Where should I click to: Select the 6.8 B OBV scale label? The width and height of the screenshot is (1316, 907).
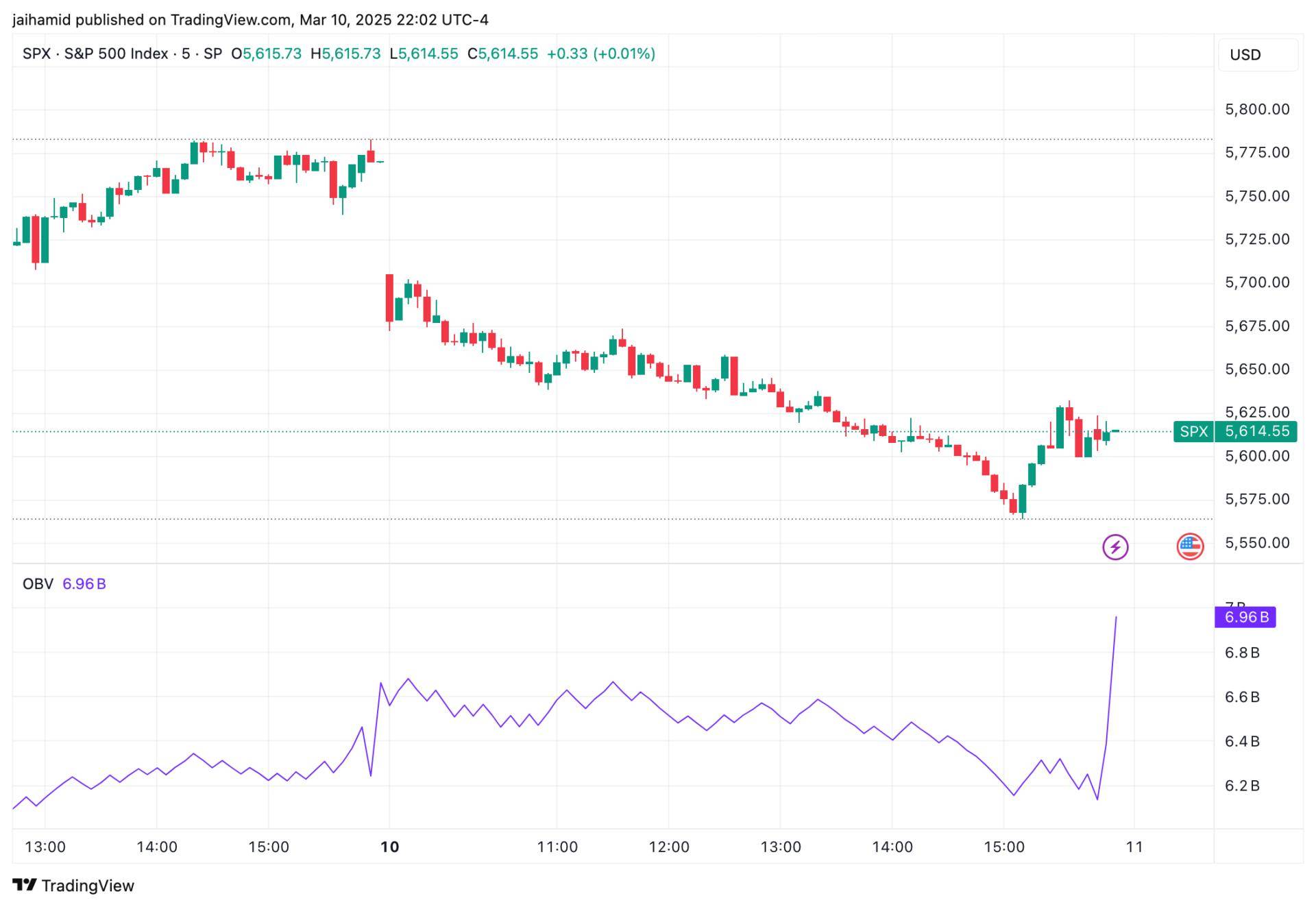(x=1242, y=653)
